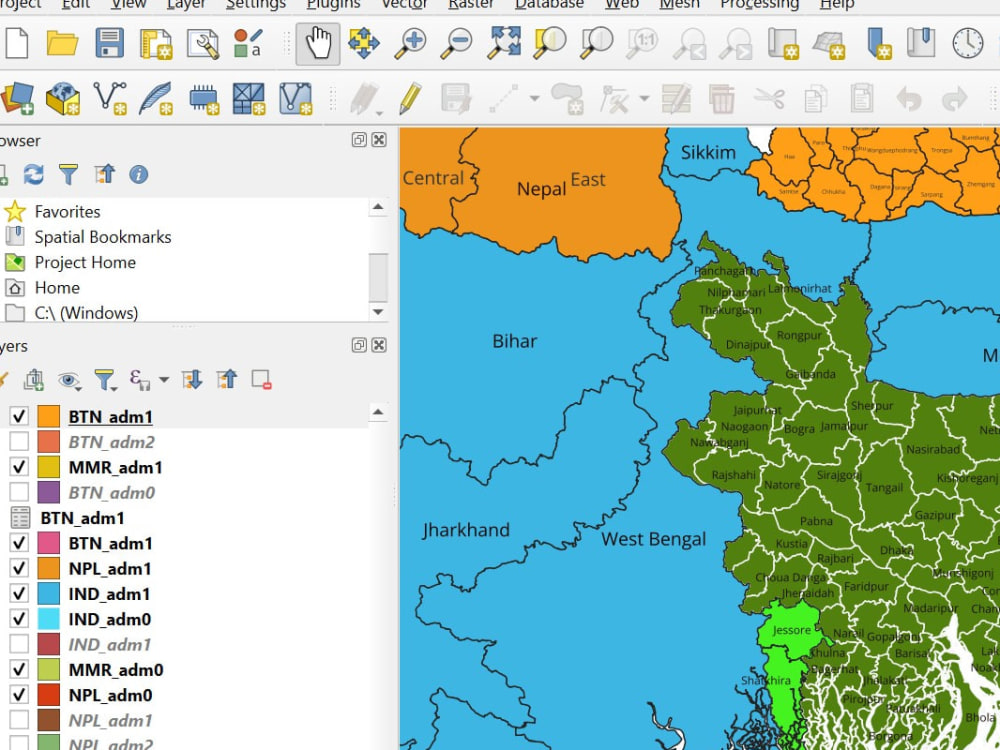The height and width of the screenshot is (750, 1000).
Task: Click the Zoom Last icon
Action: coord(689,43)
